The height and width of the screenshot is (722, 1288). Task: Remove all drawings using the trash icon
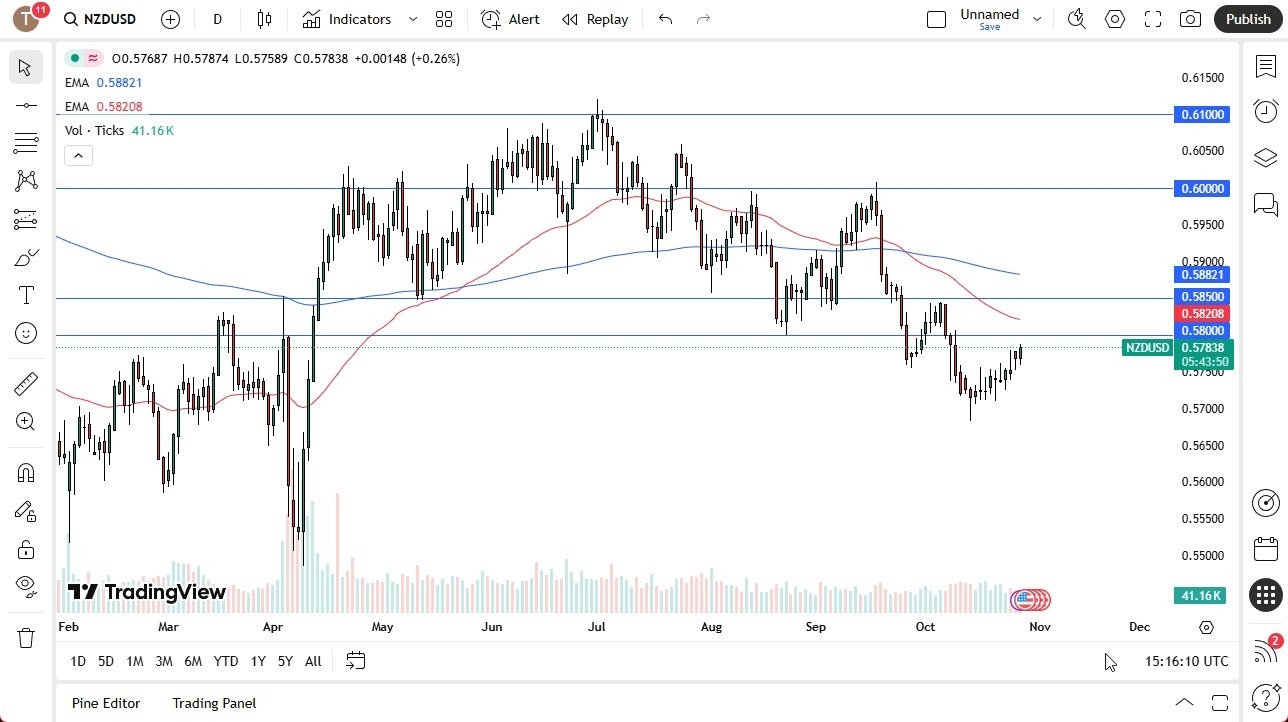26,635
